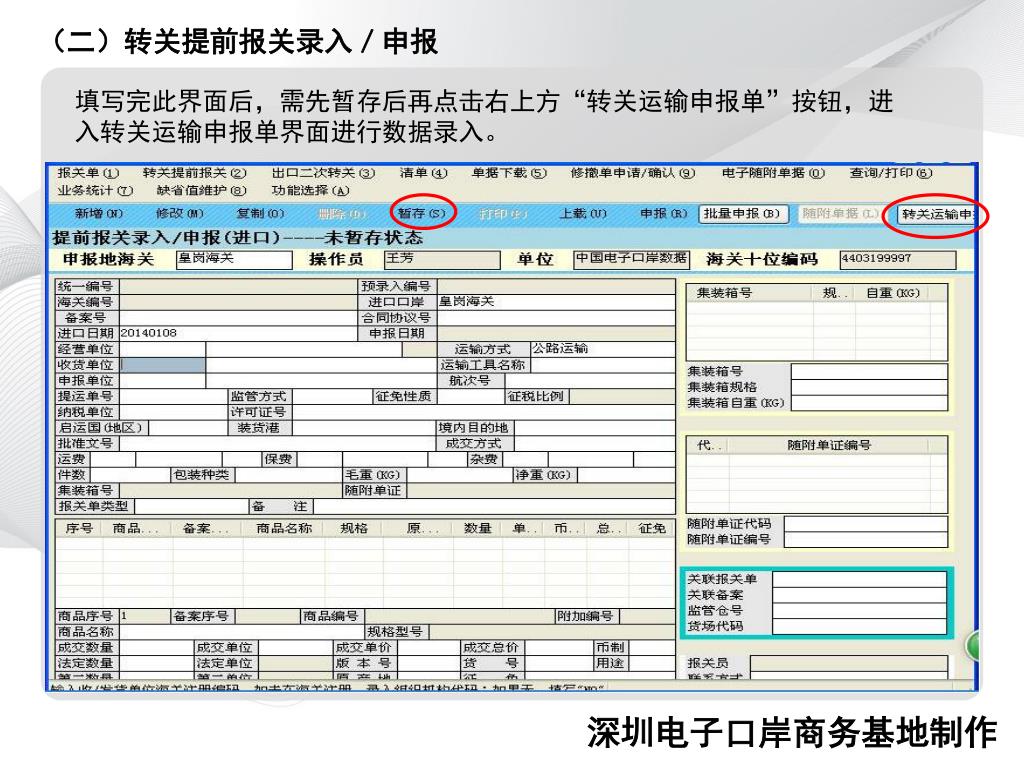Screen dimensions: 1024x768
Task: Click the 商品序号 field showing 1
Action: tap(145, 616)
